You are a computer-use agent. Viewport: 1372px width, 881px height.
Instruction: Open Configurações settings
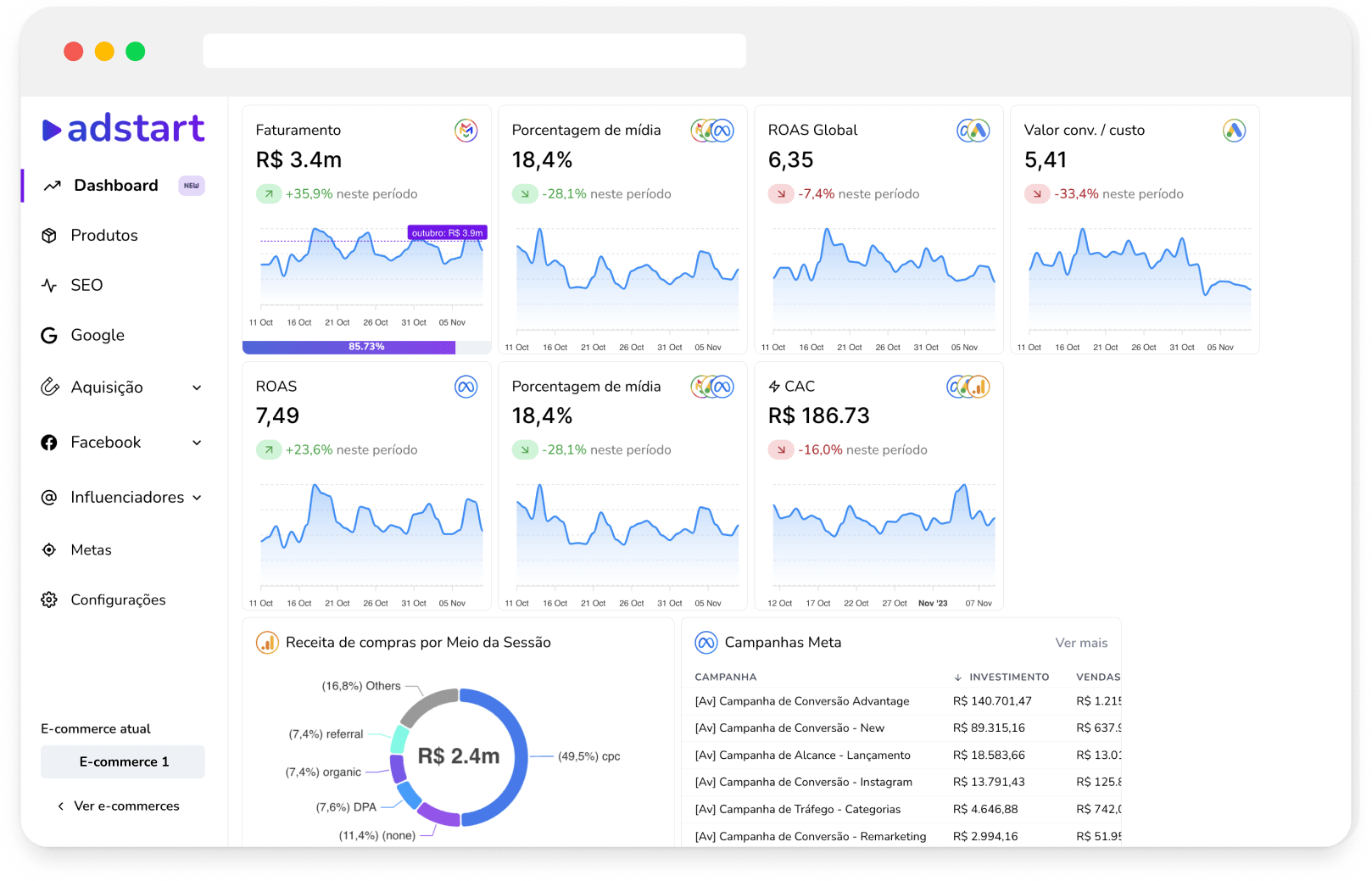[118, 600]
